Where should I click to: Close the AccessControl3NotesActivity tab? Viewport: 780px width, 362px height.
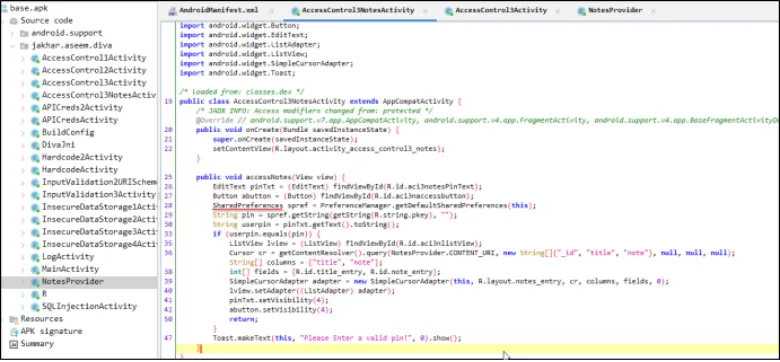coord(425,11)
